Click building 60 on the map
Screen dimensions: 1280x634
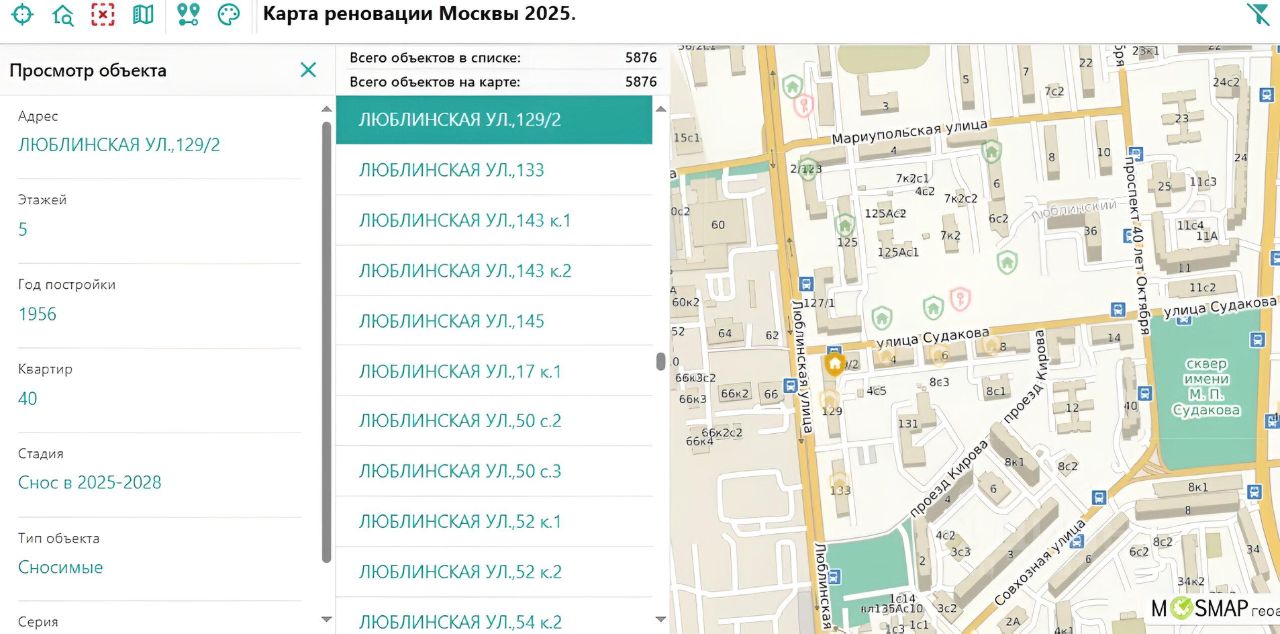click(x=718, y=223)
